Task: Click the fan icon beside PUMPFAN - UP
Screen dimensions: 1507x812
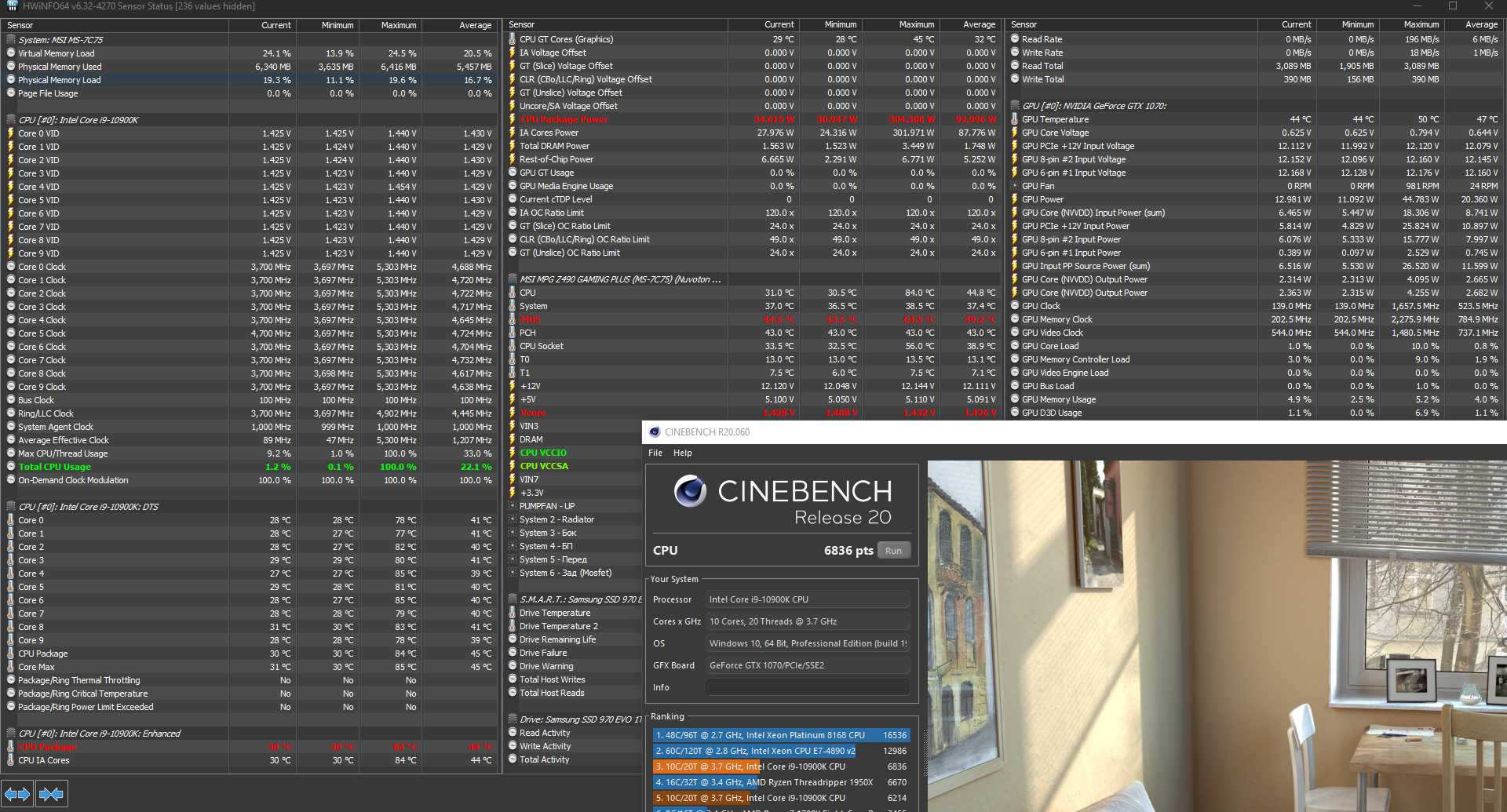Action: tap(513, 506)
